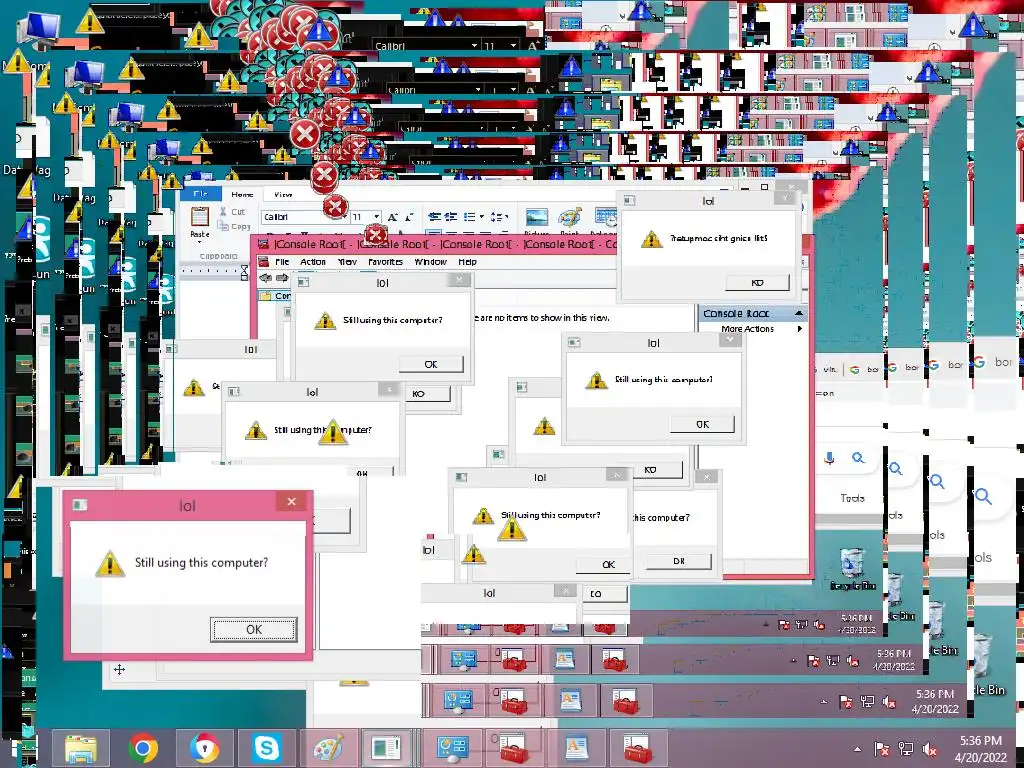Click the muted volume icon in main tray
Image resolution: width=1024 pixels, height=768 pixels.
coord(929,750)
